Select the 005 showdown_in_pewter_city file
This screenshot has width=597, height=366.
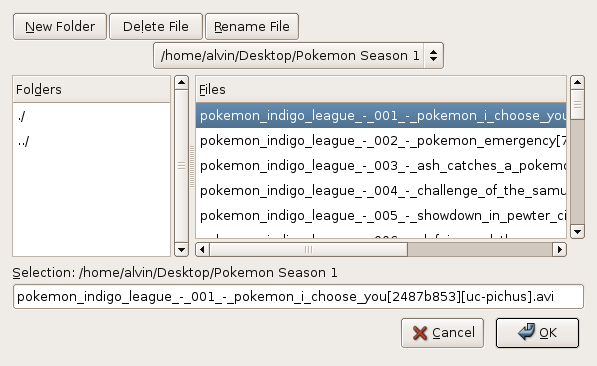coord(381,216)
